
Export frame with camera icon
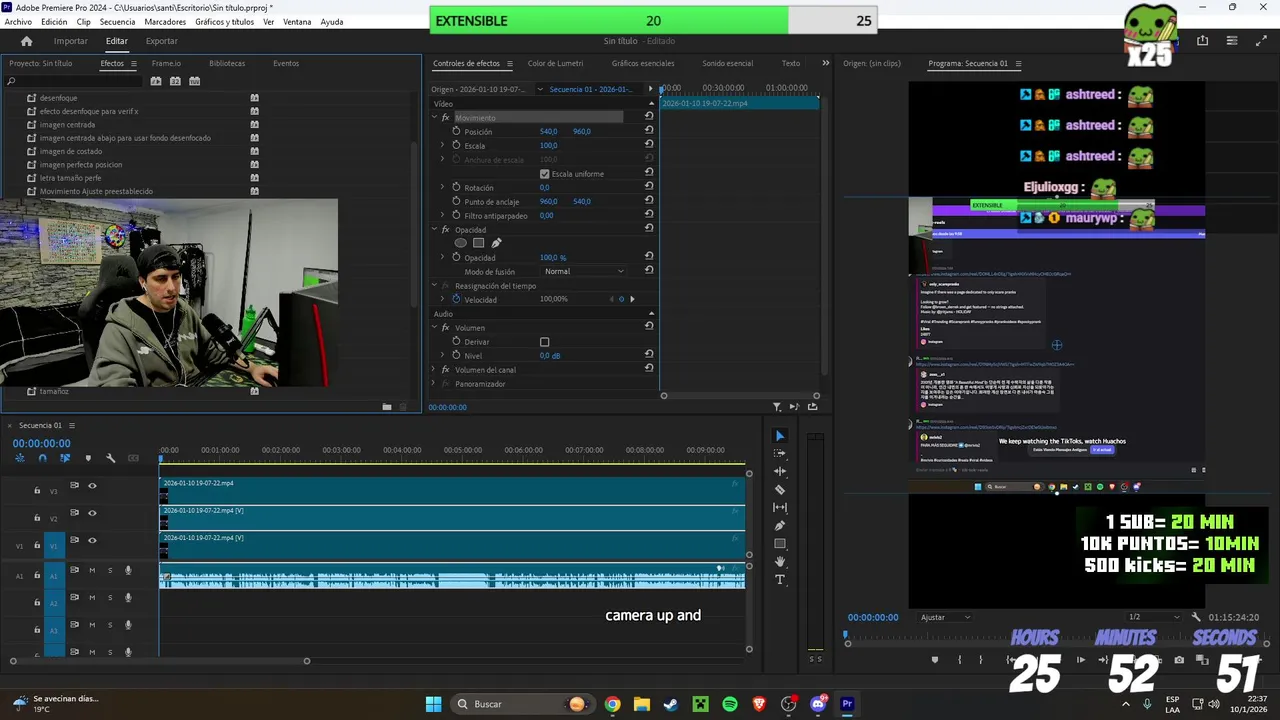pos(1179,660)
